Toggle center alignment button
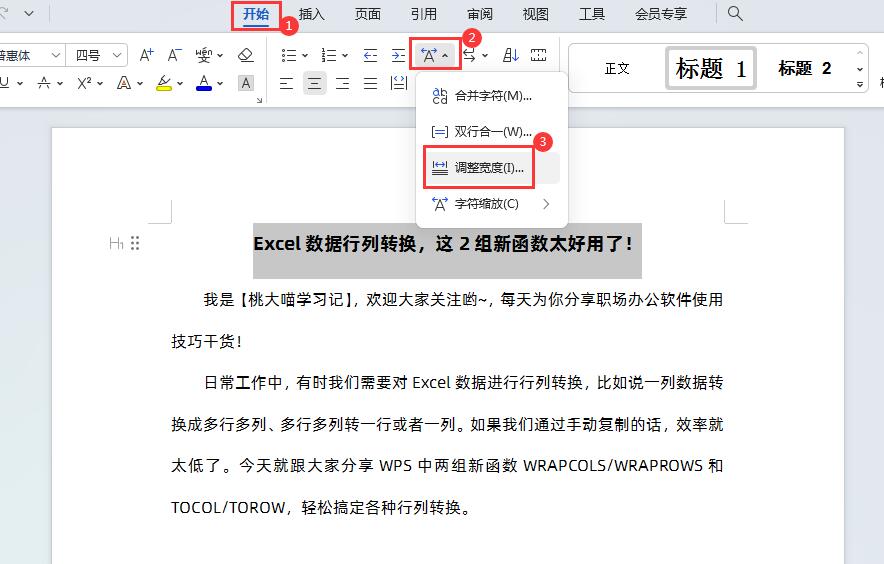The height and width of the screenshot is (564, 884). 315,83
